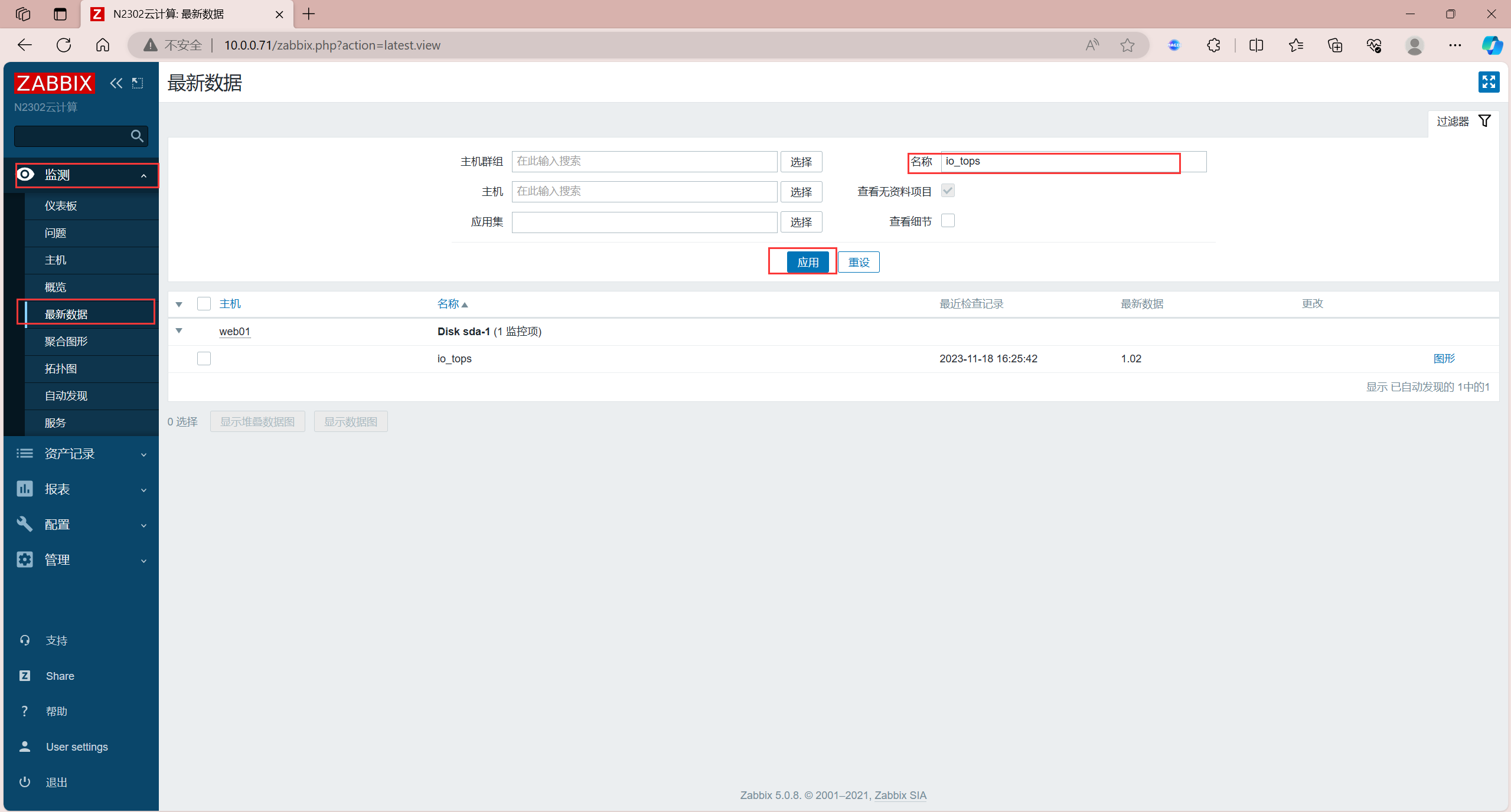Click 选择 next to 应用集
The image size is (1511, 812).
coord(801,222)
